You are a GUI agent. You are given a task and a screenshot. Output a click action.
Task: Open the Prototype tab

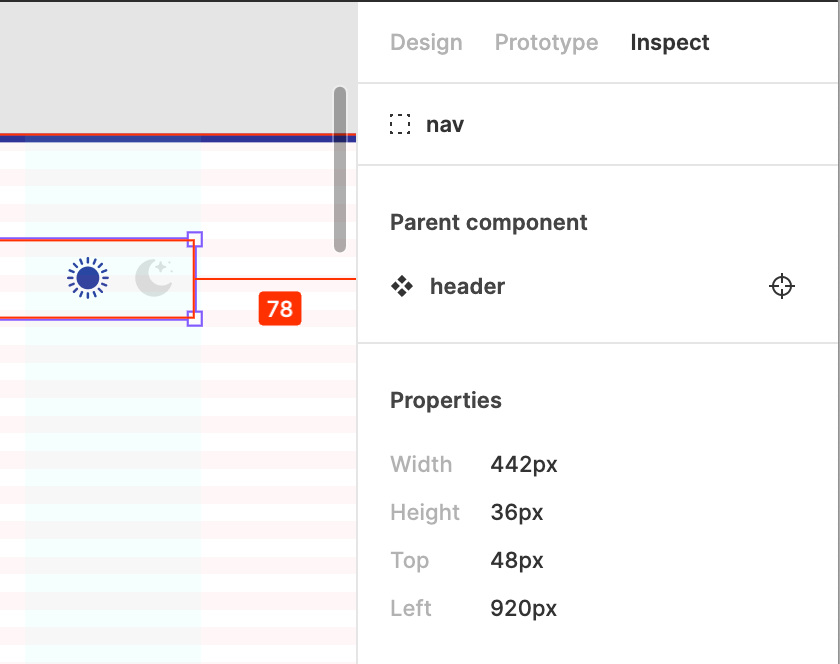[546, 42]
